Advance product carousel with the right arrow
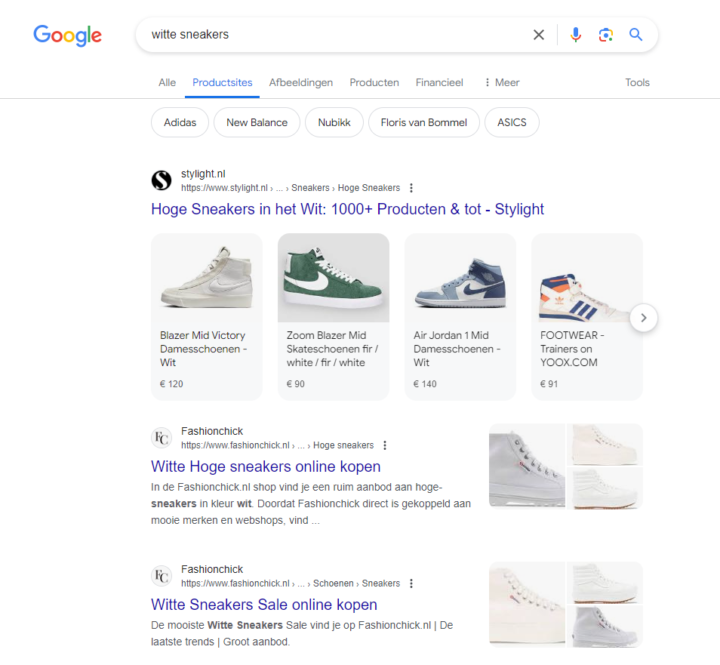Screen dimensions: 720x665 tap(644, 318)
